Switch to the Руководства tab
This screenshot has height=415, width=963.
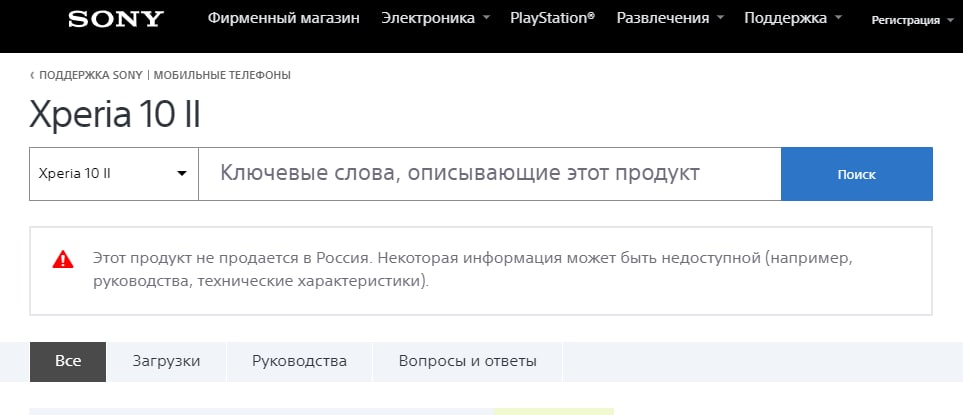299,362
